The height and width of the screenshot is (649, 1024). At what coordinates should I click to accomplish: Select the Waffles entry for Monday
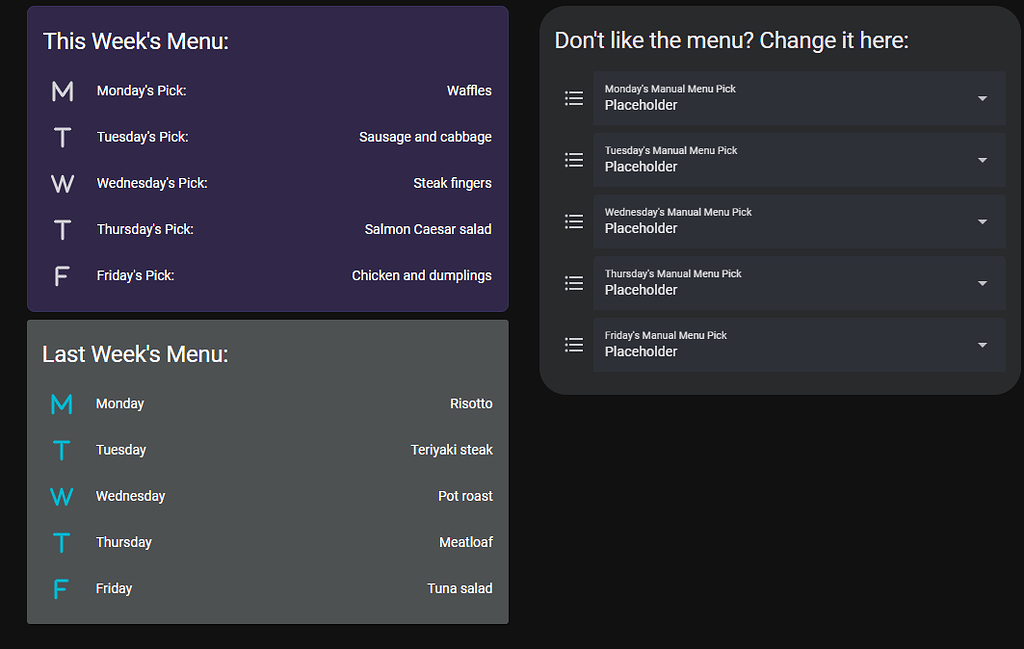(x=469, y=90)
